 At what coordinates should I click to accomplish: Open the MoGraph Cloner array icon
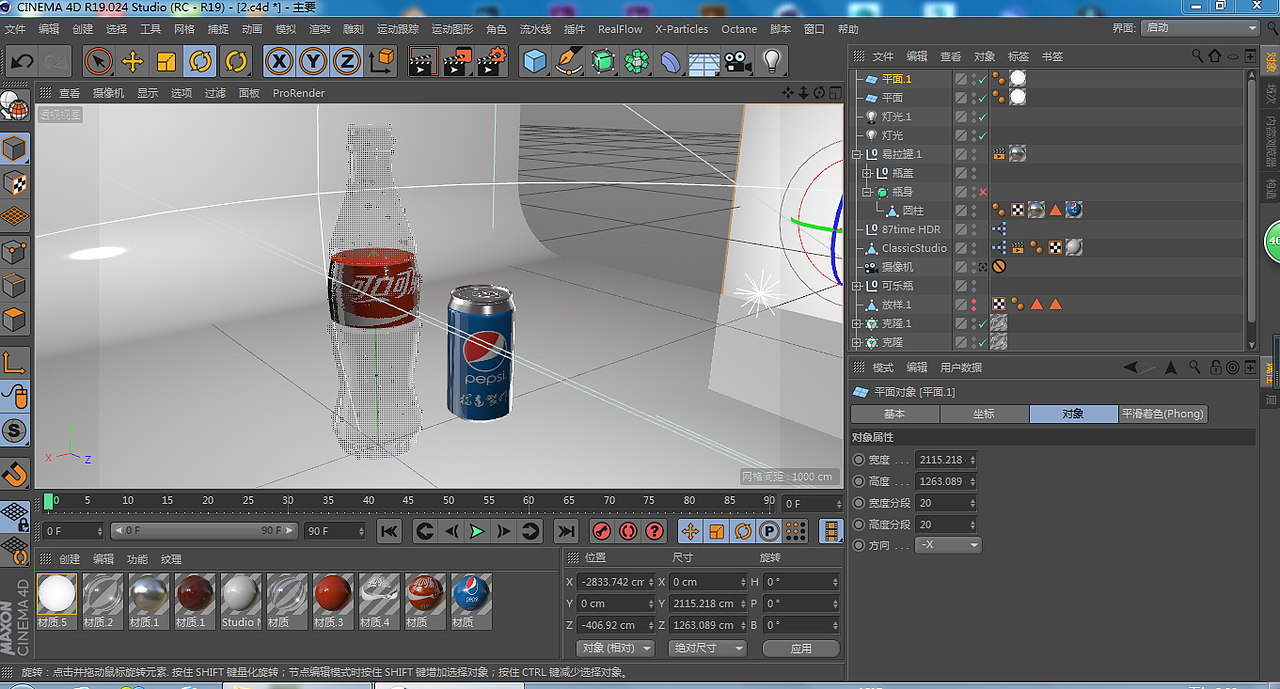tap(637, 61)
